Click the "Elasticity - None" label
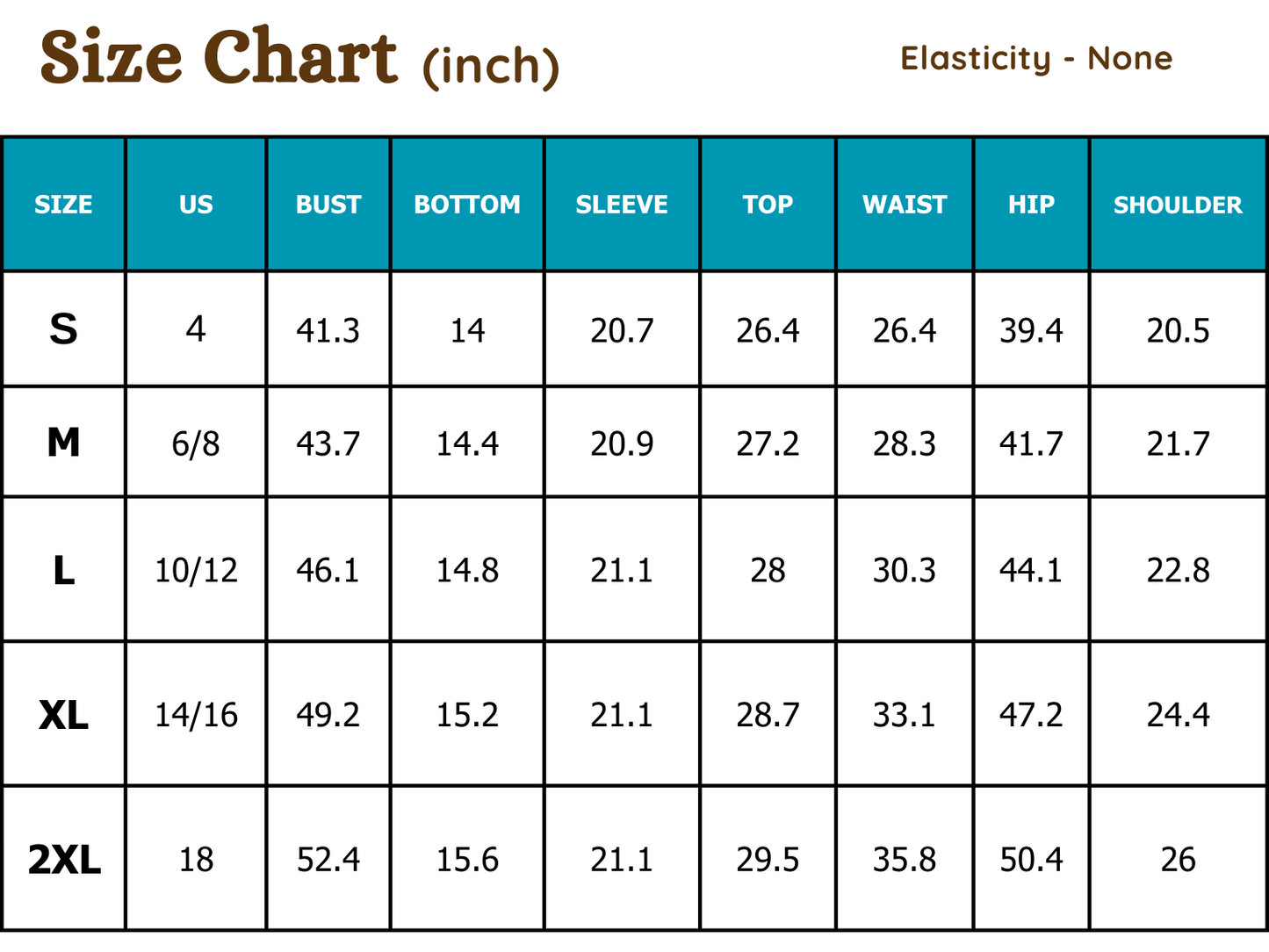The height and width of the screenshot is (952, 1269). click(1036, 59)
